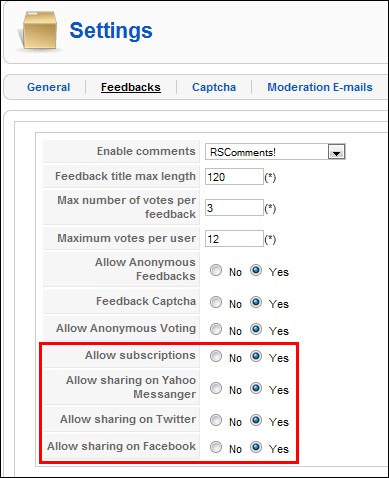This screenshot has height=478, width=389.
Task: Disable Allow subscriptions with No
Action: point(216,356)
